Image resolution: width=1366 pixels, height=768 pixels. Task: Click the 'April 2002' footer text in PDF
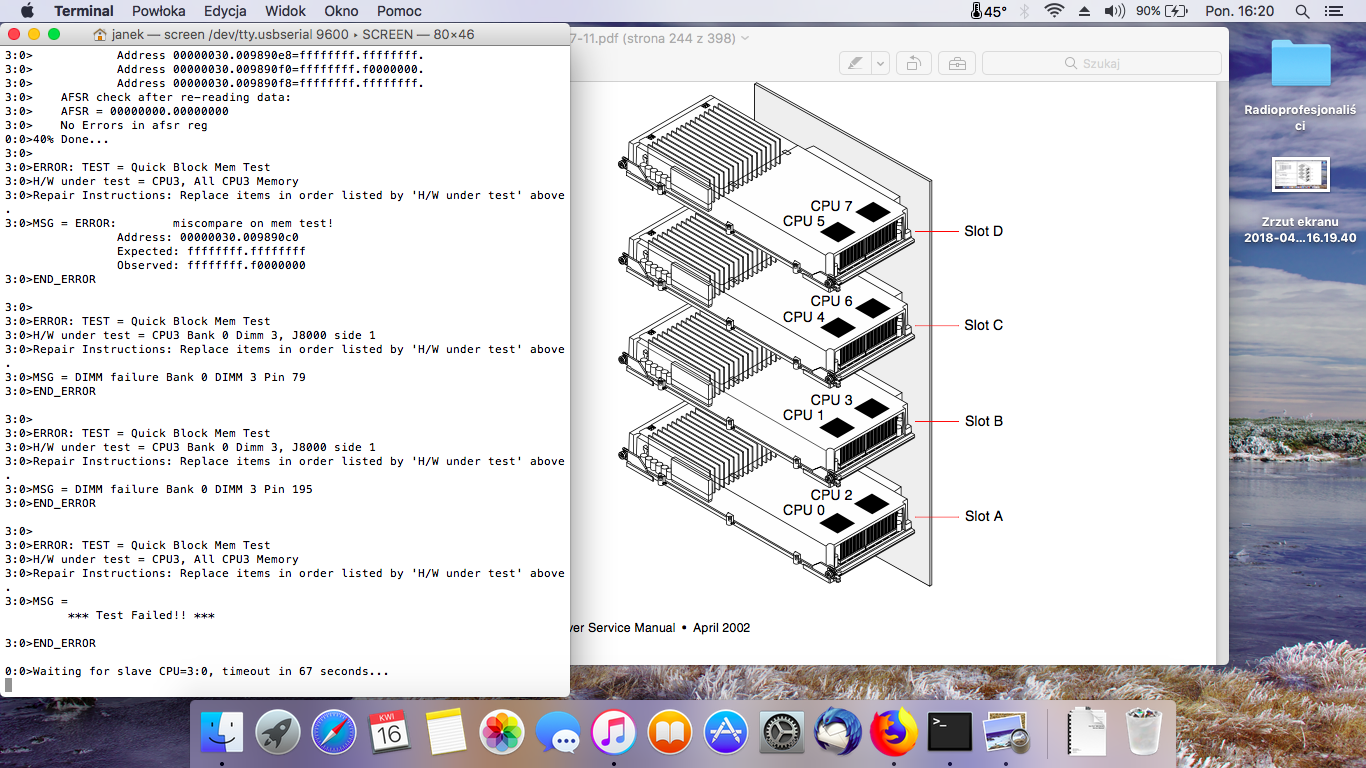coord(721,628)
